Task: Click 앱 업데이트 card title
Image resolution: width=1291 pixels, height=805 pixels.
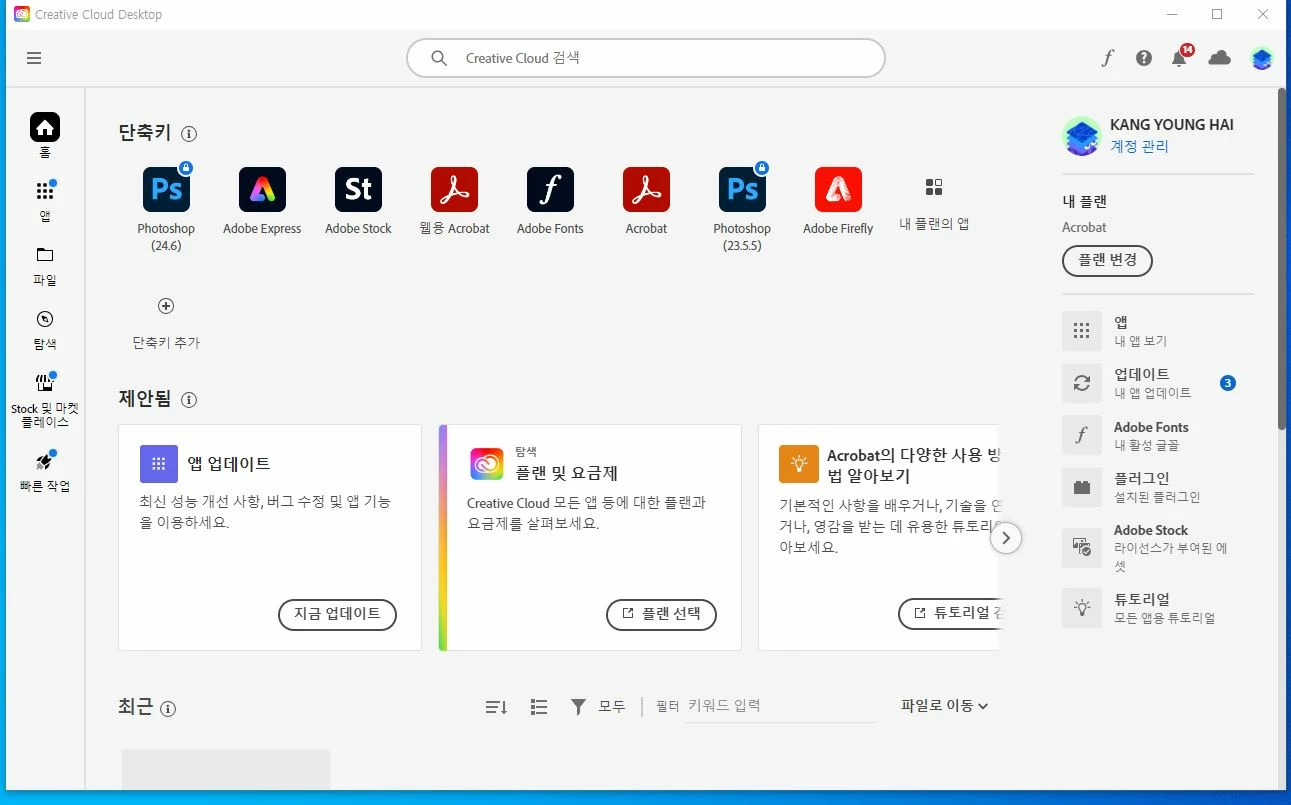Action: (229, 464)
